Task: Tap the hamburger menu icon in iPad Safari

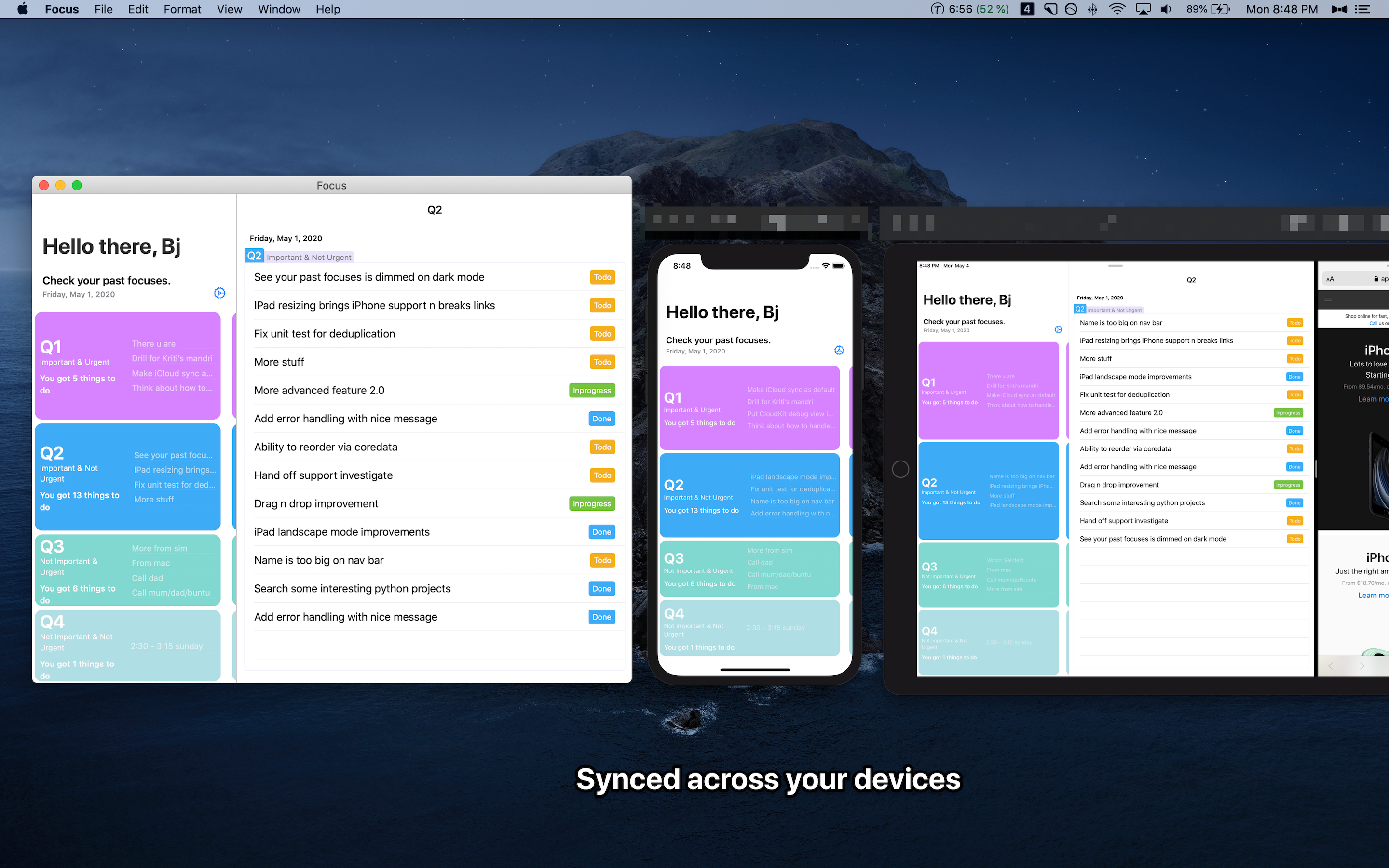Action: point(1328,299)
